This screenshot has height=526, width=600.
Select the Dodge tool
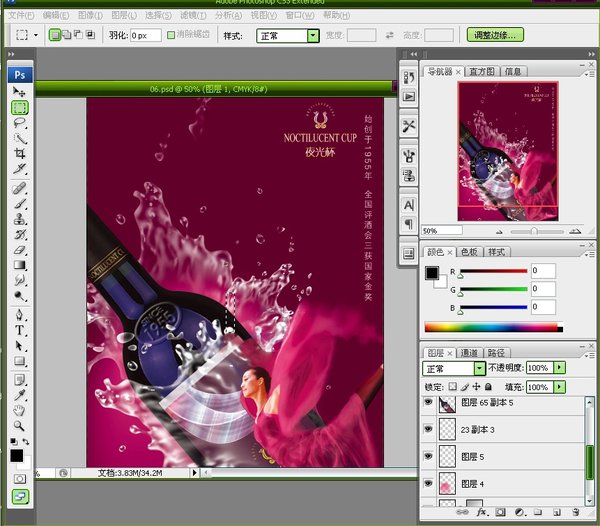point(19,296)
